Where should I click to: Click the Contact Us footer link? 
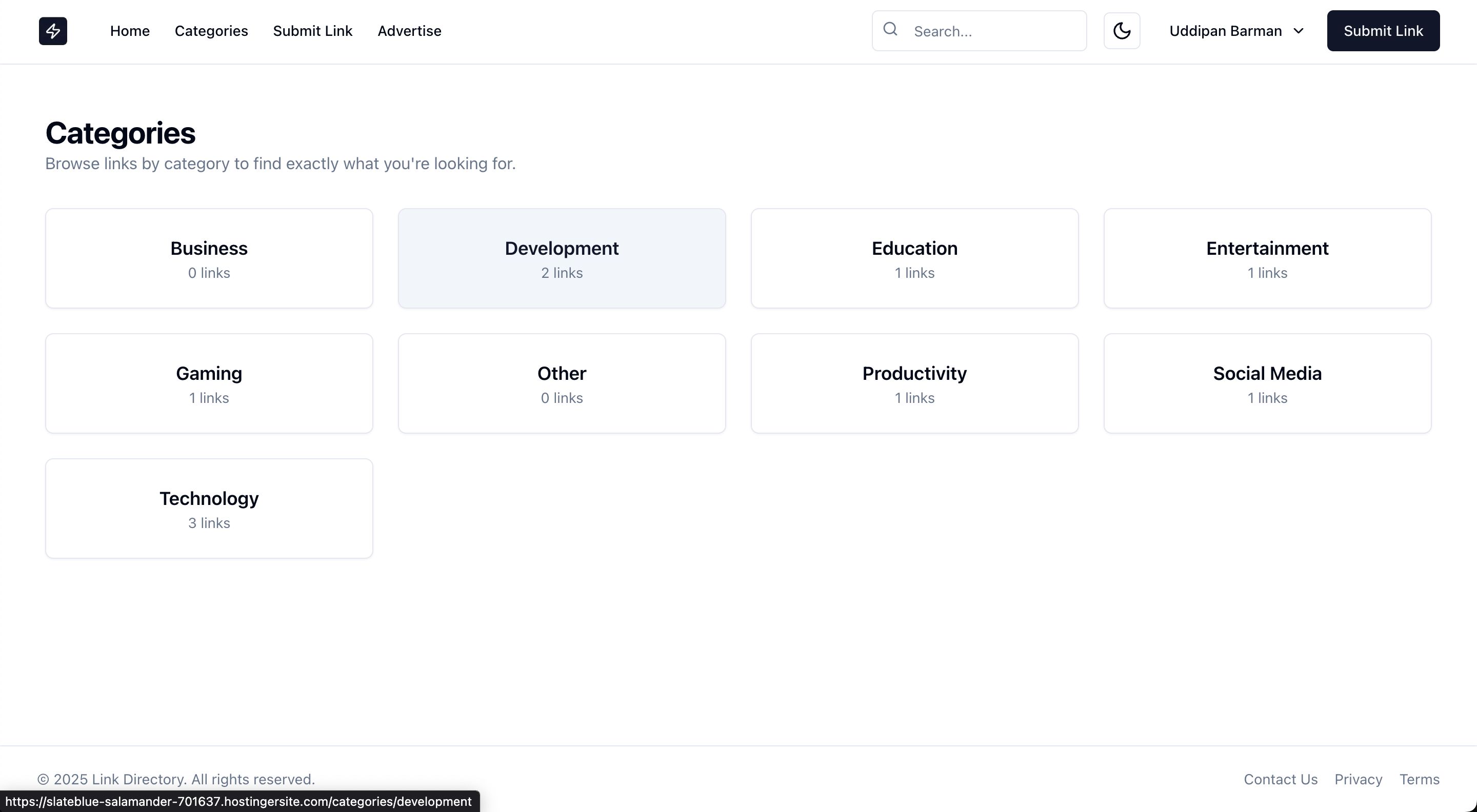1280,779
